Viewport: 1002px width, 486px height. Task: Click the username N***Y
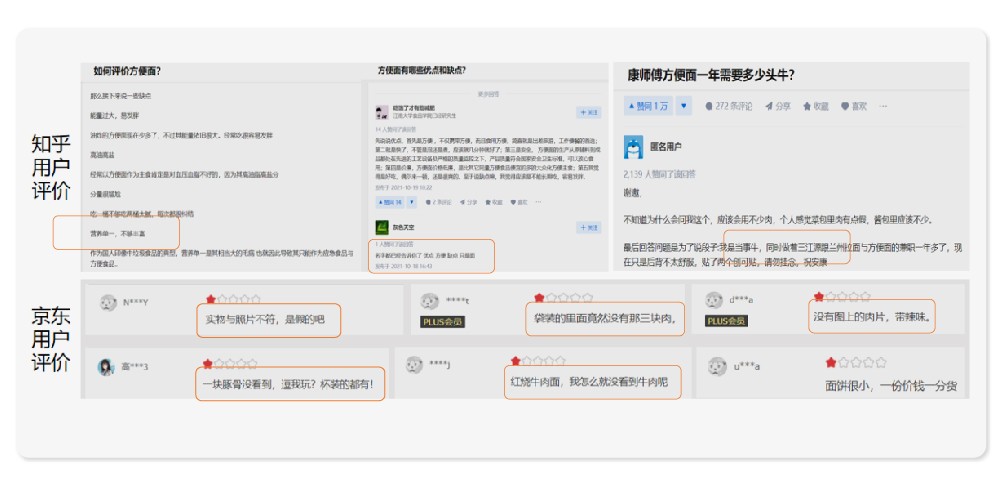tap(135, 303)
